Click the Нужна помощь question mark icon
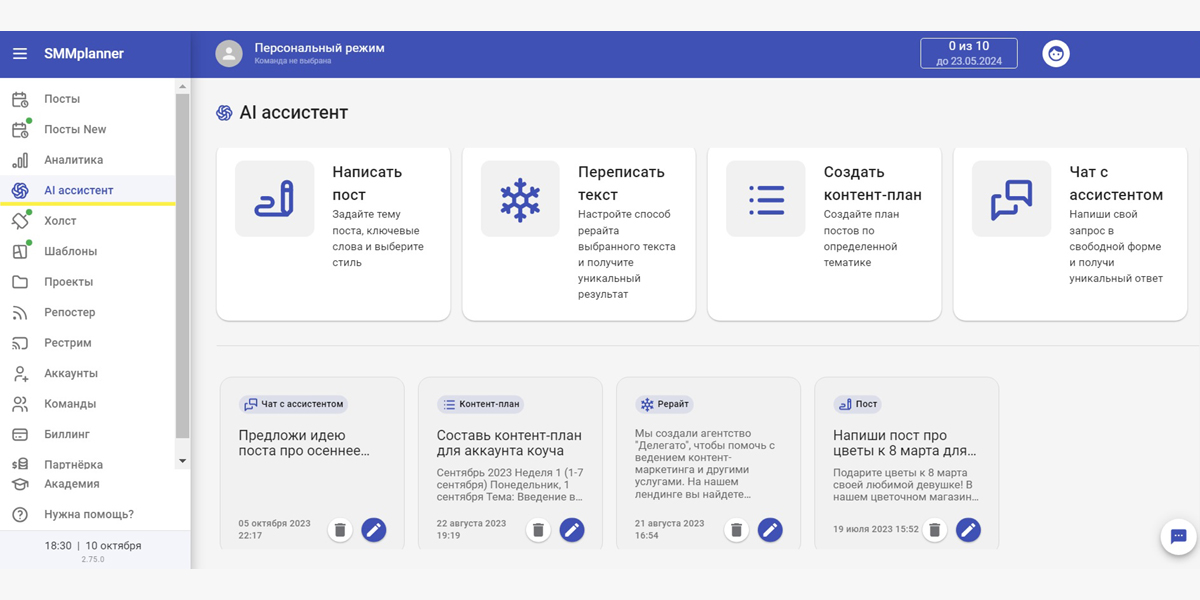This screenshot has height=600, width=1200. click(20, 515)
